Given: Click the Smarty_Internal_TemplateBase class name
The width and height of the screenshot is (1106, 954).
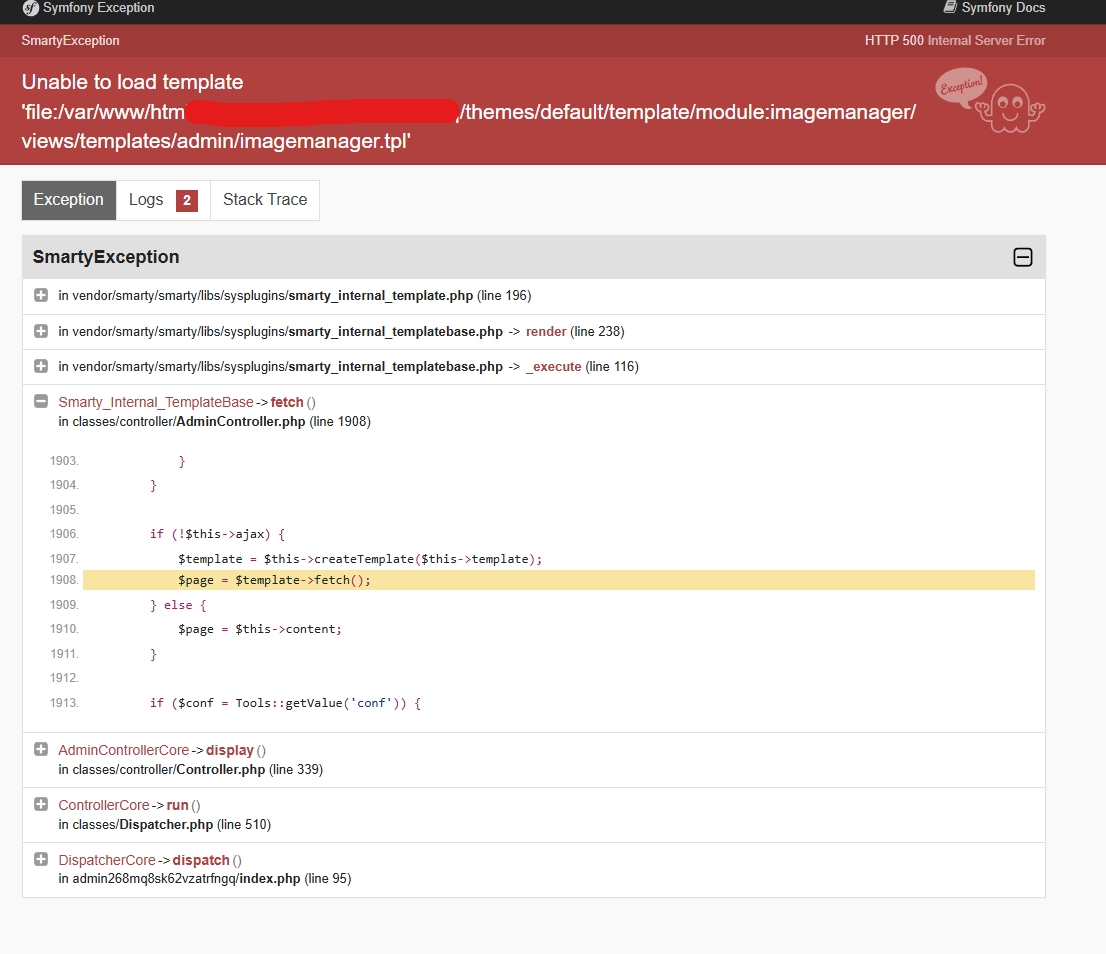Looking at the screenshot, I should point(156,403).
